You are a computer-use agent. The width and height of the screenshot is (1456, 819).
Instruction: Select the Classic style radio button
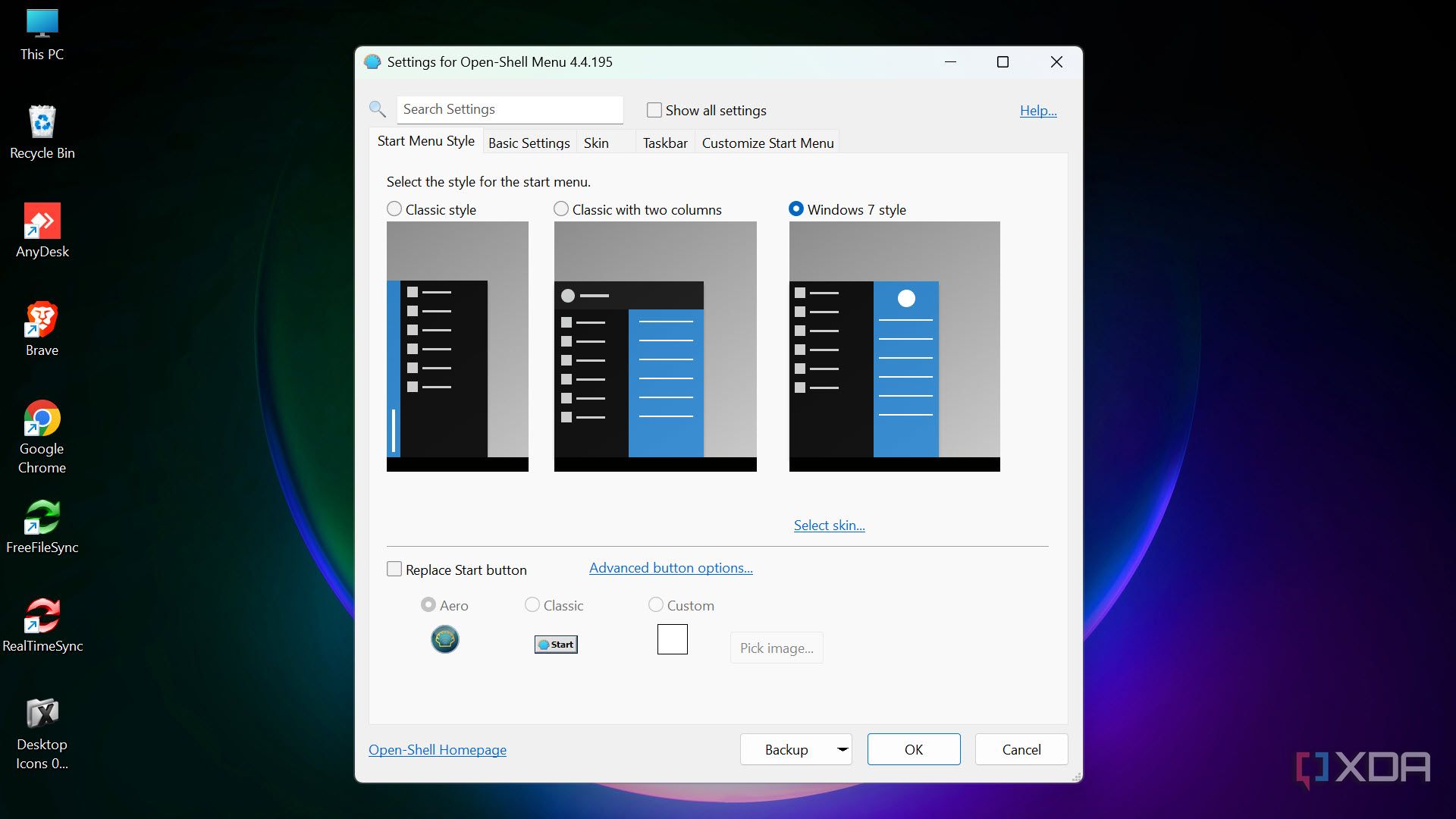click(x=394, y=209)
